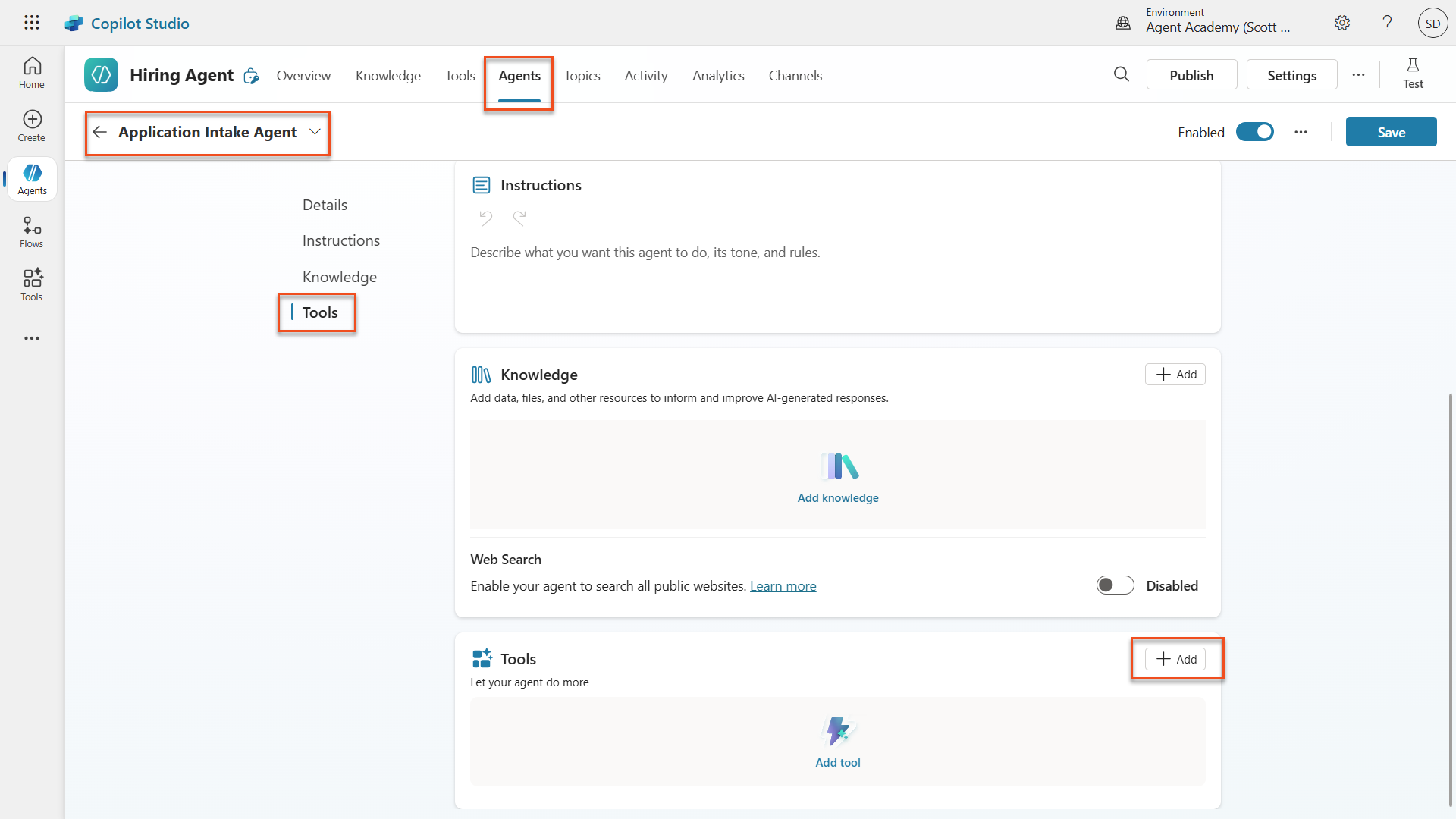Open more options next to Enabled toggle

coord(1301,132)
